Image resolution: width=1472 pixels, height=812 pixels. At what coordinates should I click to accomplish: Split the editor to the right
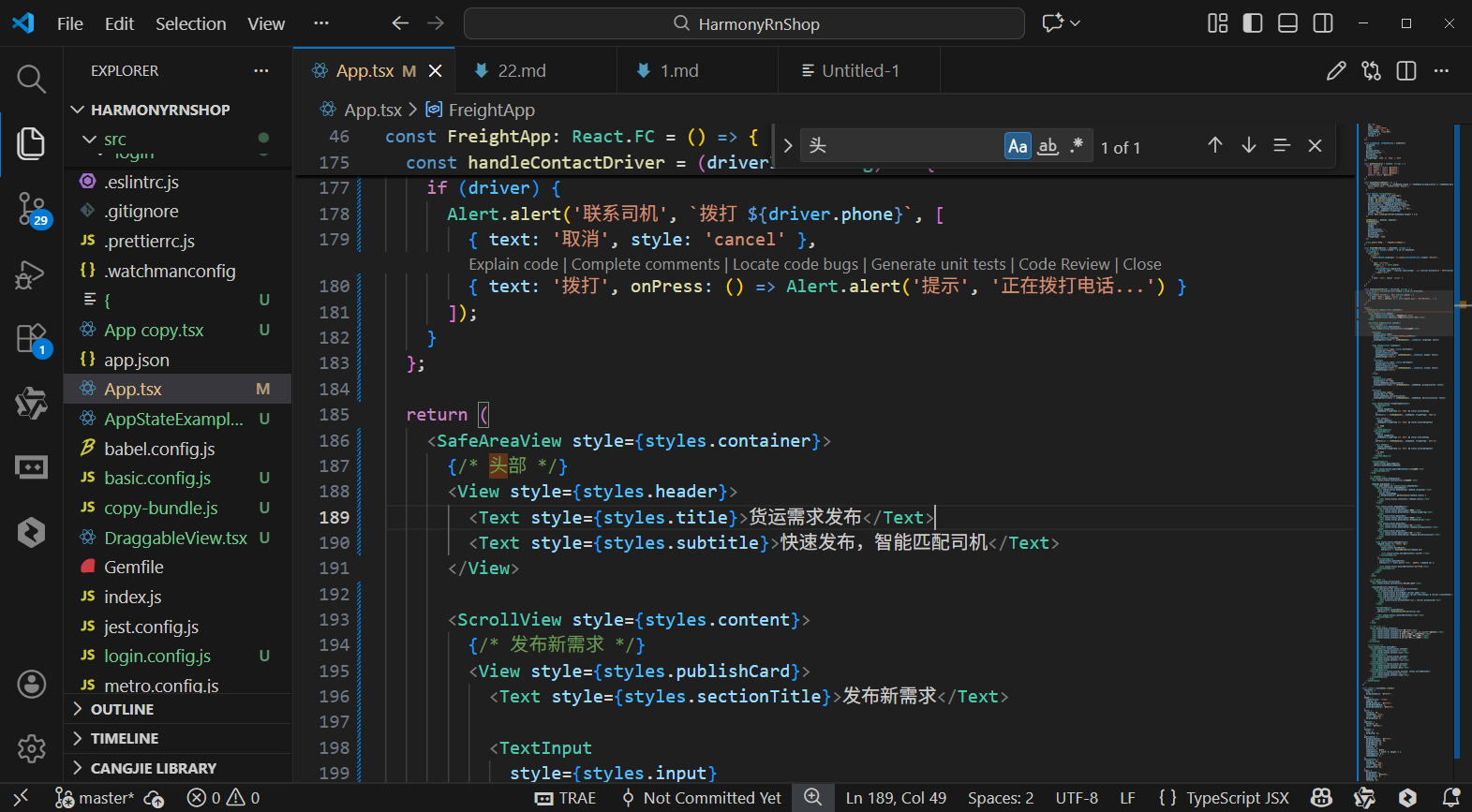coord(1406,71)
